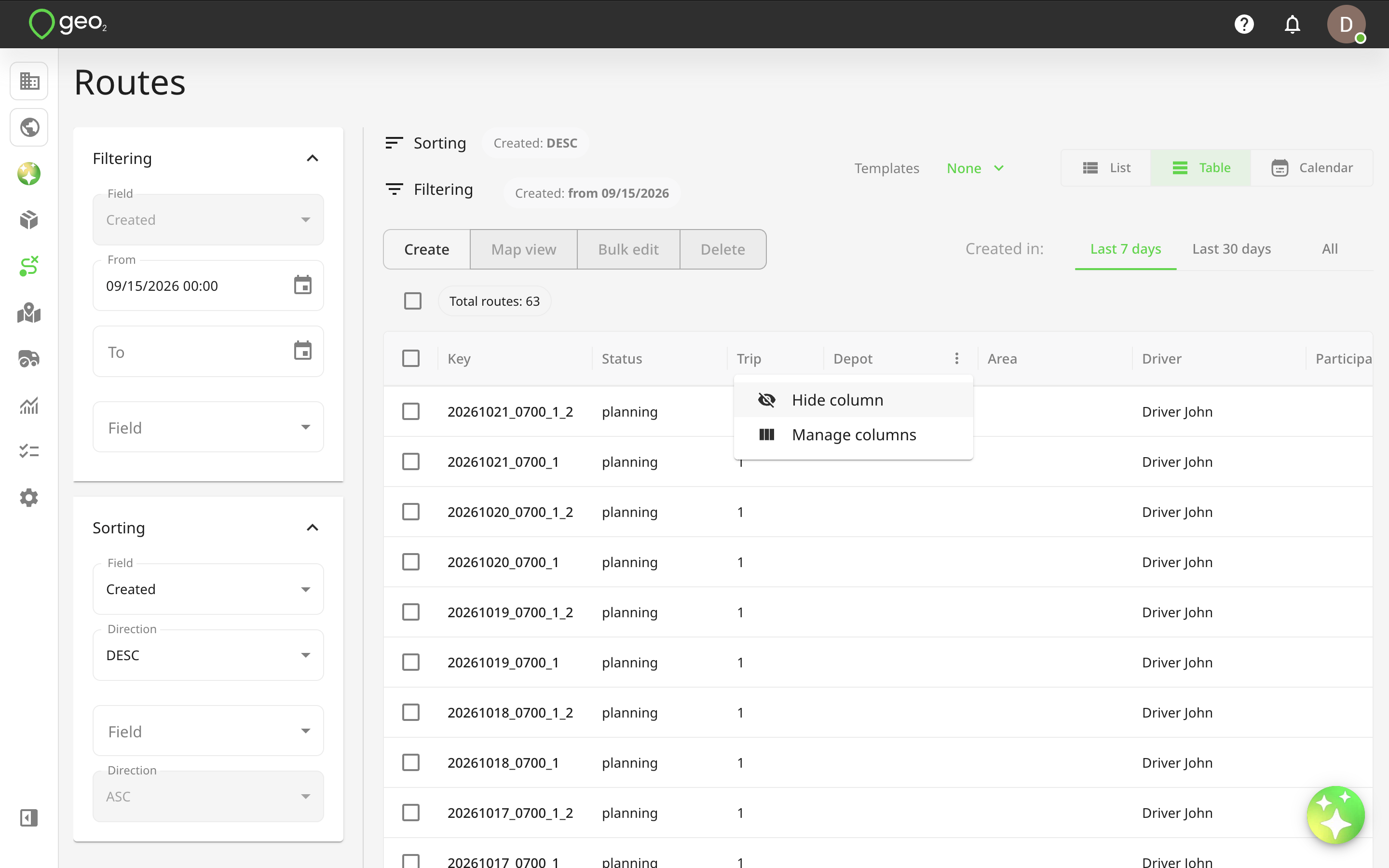Open the Sorting Direction DESC dropdown
The width and height of the screenshot is (1389, 868).
pos(208,655)
